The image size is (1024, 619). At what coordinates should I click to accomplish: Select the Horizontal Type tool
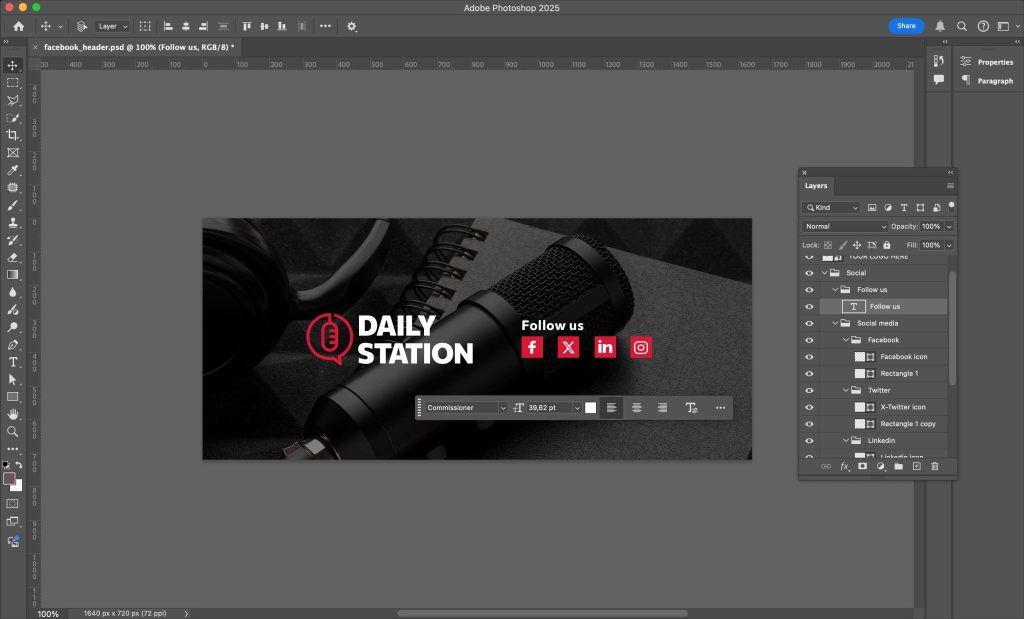tap(13, 362)
